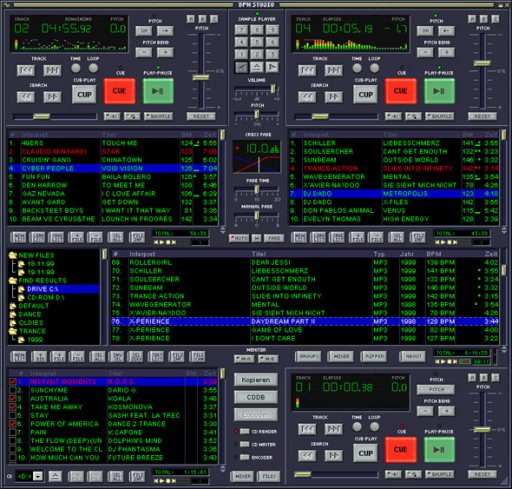Check the box for track 2 Sunchyme
Screen dimensions: 512x489
point(12,390)
